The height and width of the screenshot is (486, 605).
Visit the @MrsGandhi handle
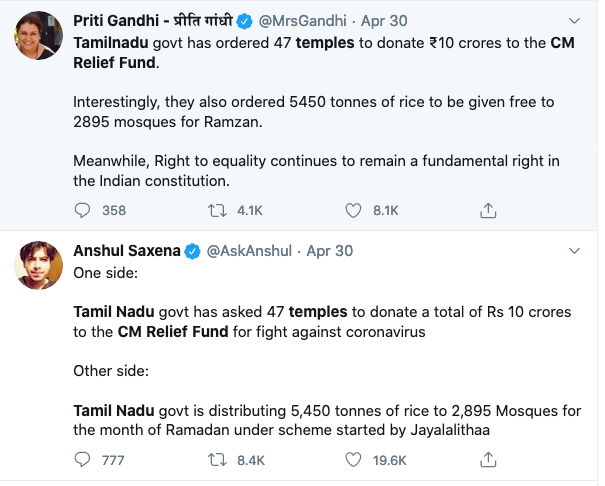(302, 21)
